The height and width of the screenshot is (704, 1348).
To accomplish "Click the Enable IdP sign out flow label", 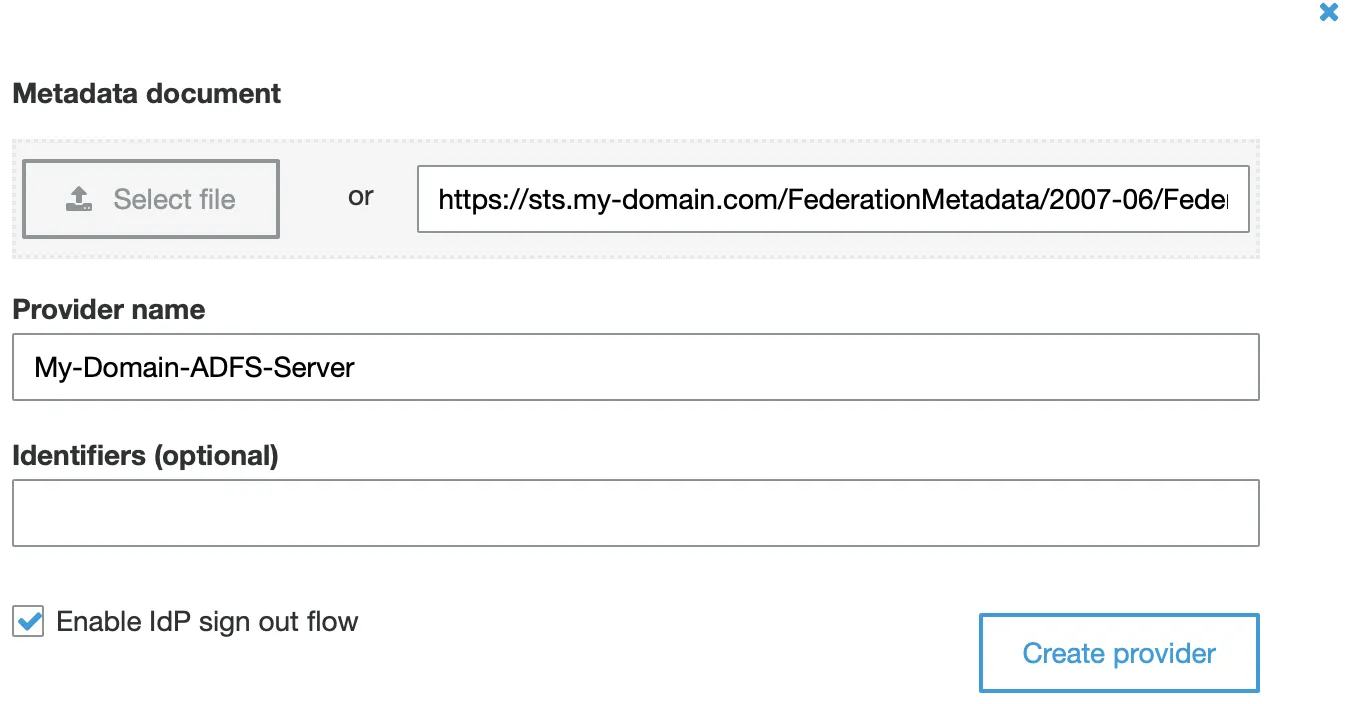I will (x=207, y=621).
